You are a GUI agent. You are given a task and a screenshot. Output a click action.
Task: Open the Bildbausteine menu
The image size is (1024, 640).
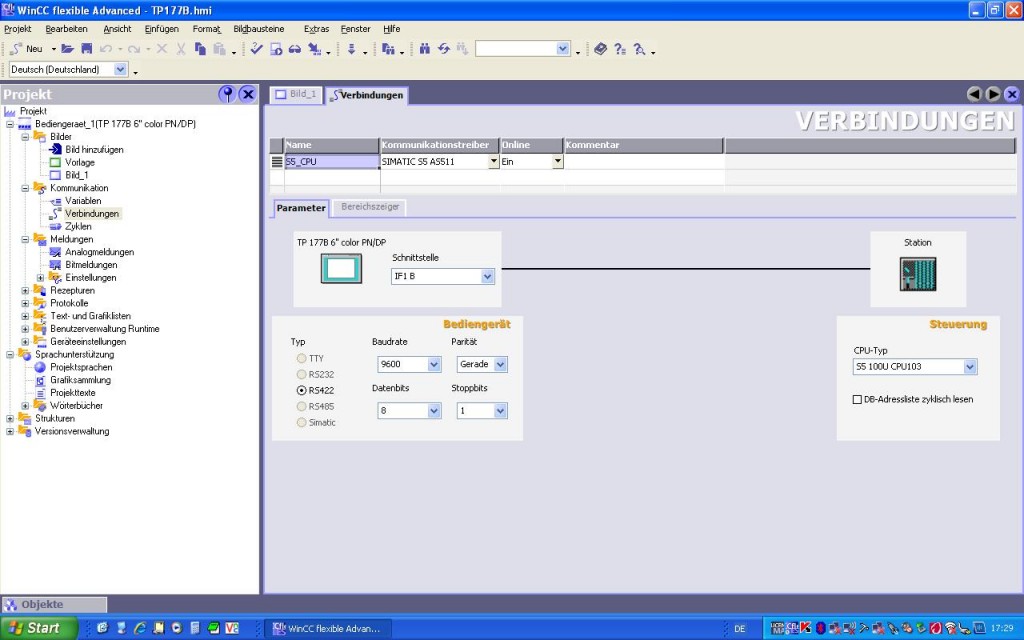[x=258, y=29]
